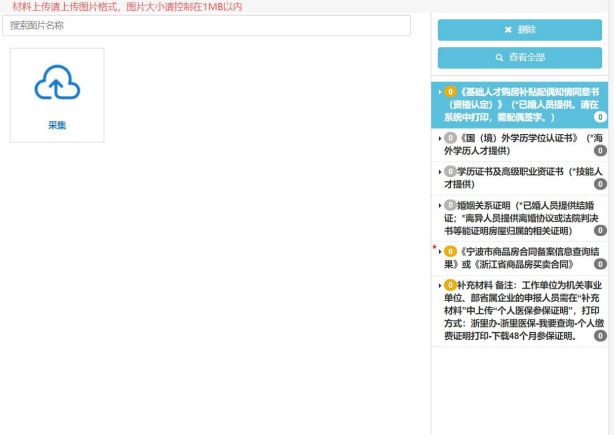Viewport: 614px width, 435px height.
Task: Click the right-side 0 counter on the 外学历人才提供 row
Action: click(600, 150)
